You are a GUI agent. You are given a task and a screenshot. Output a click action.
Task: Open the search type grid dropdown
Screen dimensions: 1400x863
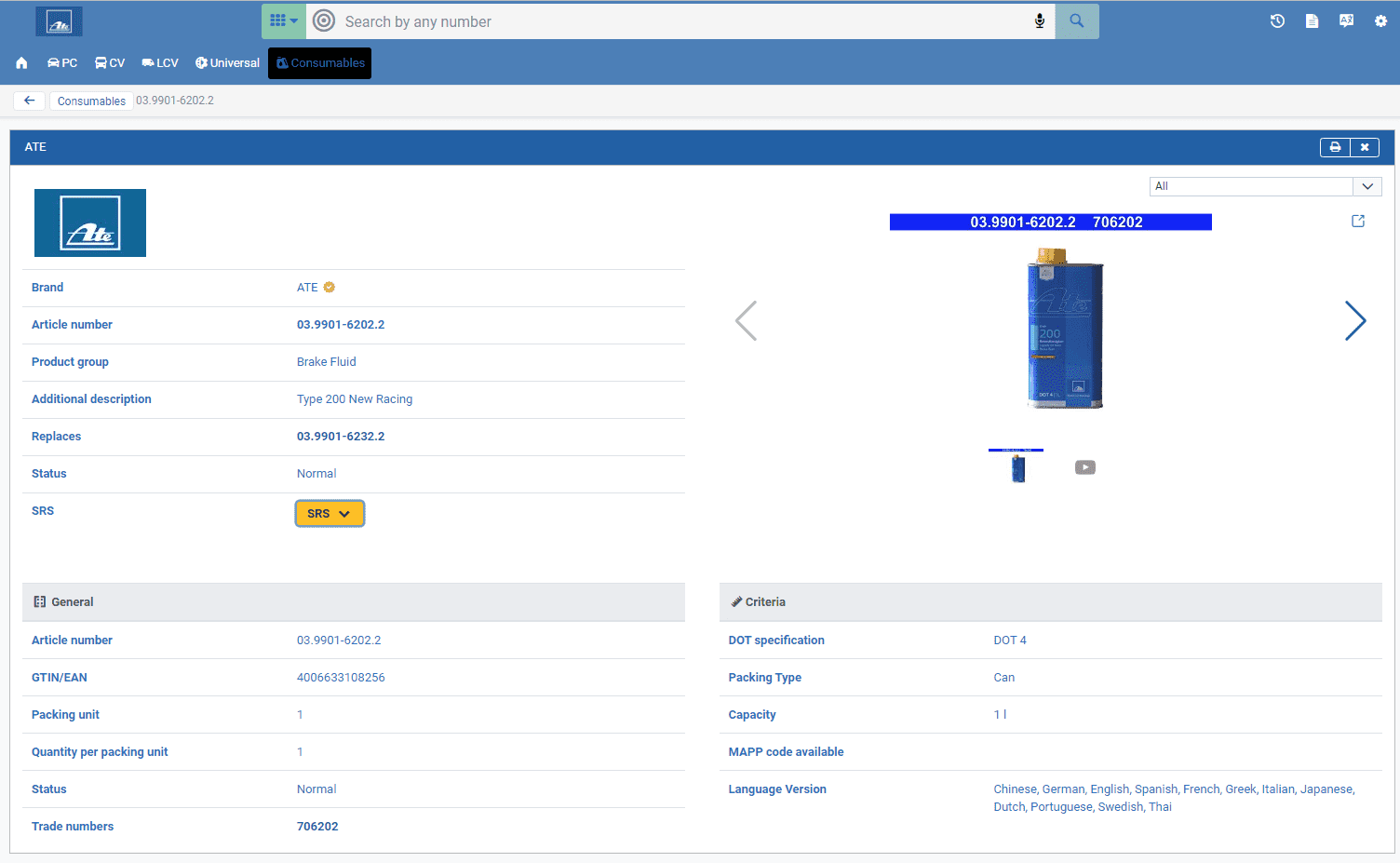pyautogui.click(x=283, y=21)
